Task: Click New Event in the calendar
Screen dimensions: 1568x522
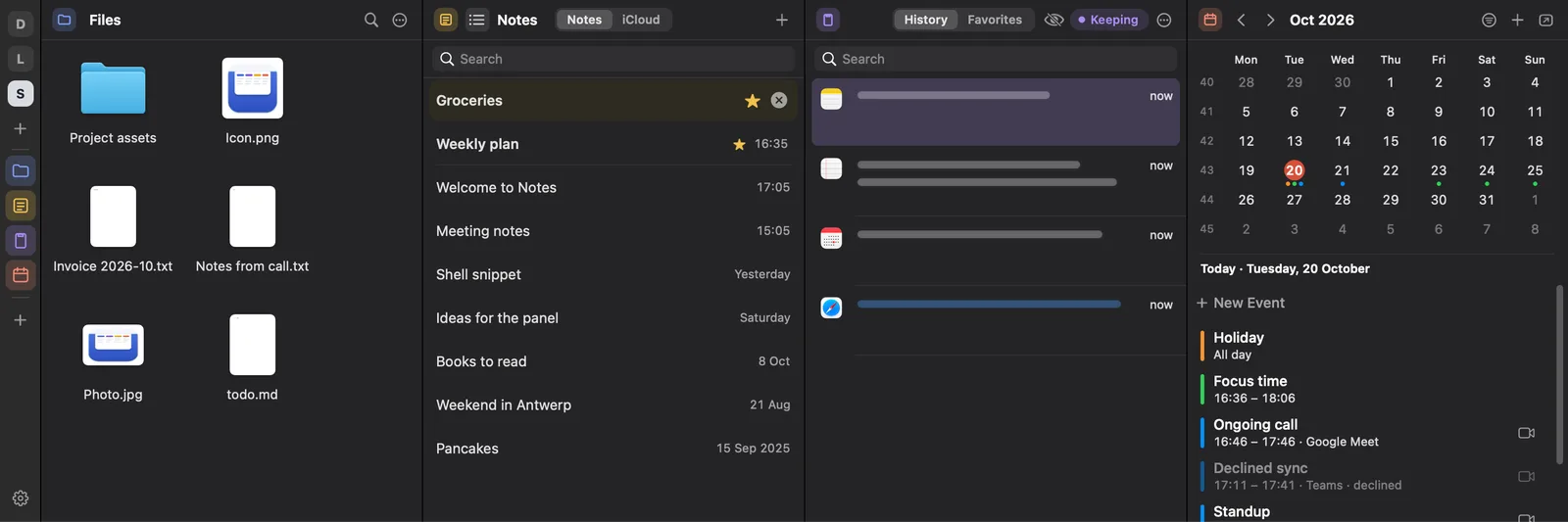Action: click(x=1240, y=303)
